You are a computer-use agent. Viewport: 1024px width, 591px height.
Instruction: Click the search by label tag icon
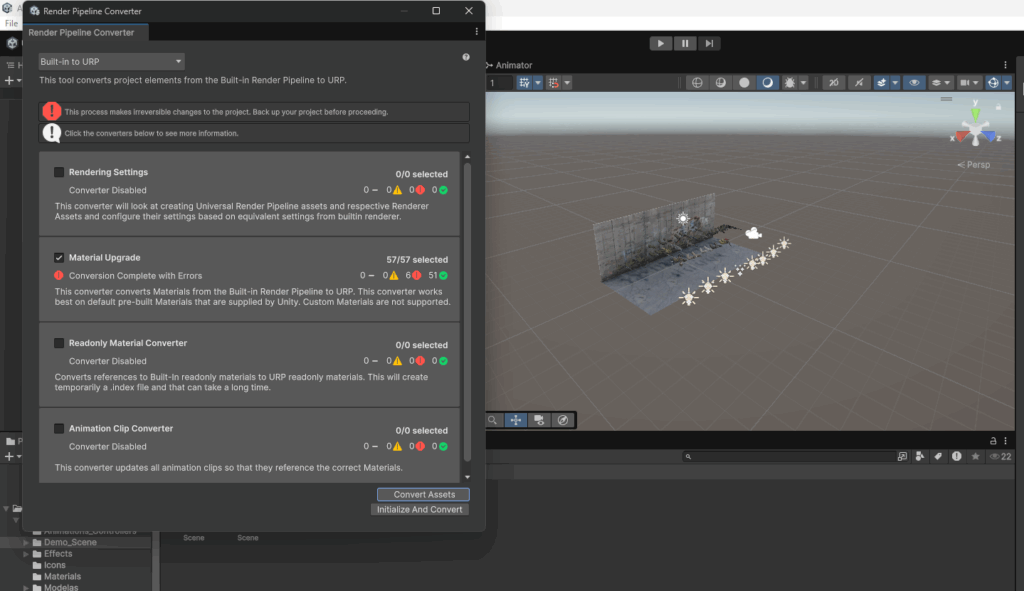(938, 456)
